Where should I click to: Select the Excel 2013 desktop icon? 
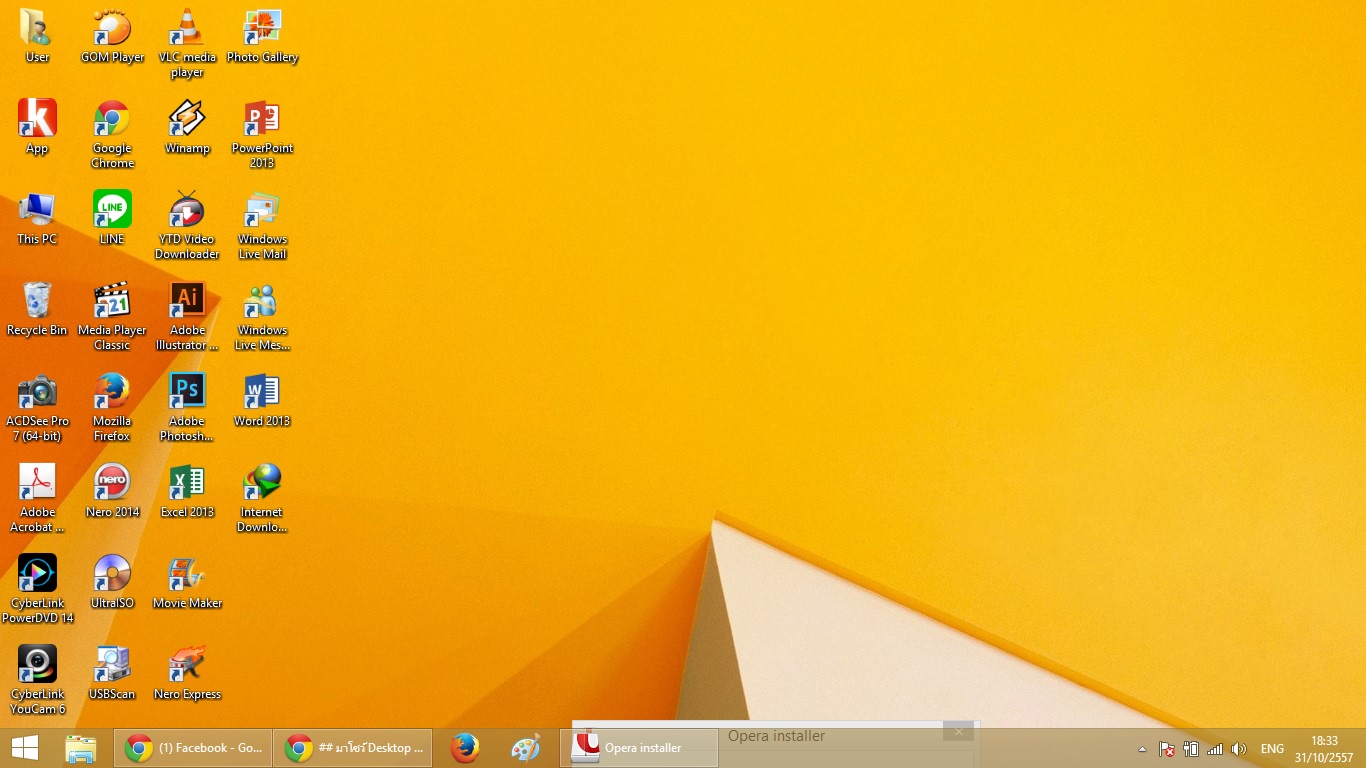187,491
